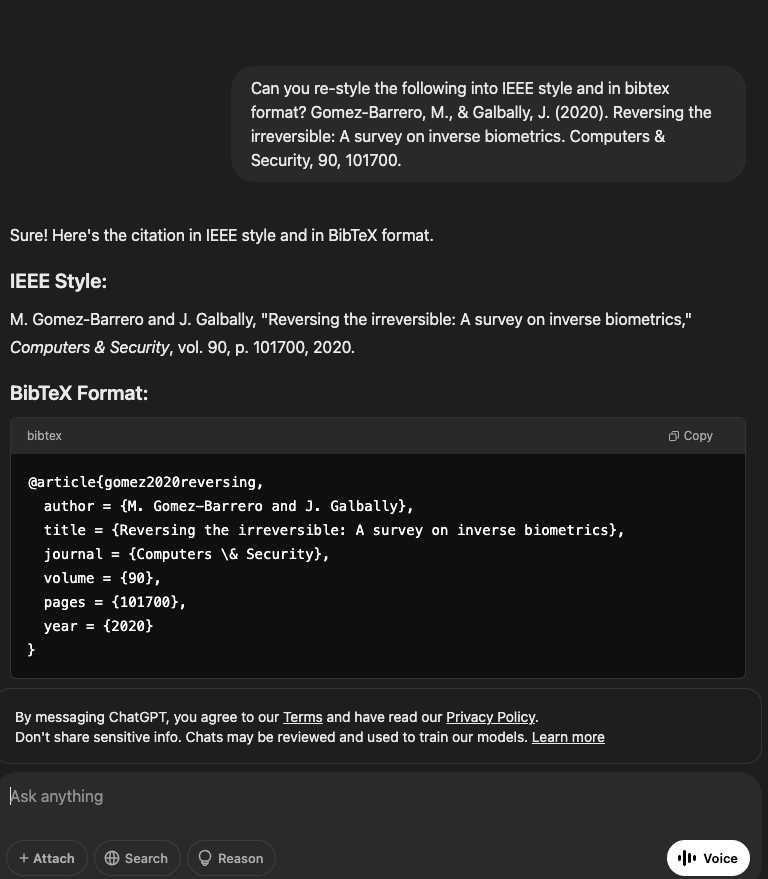The height and width of the screenshot is (879, 768).
Task: Click the pages = {101700} code line
Action: click(x=114, y=602)
